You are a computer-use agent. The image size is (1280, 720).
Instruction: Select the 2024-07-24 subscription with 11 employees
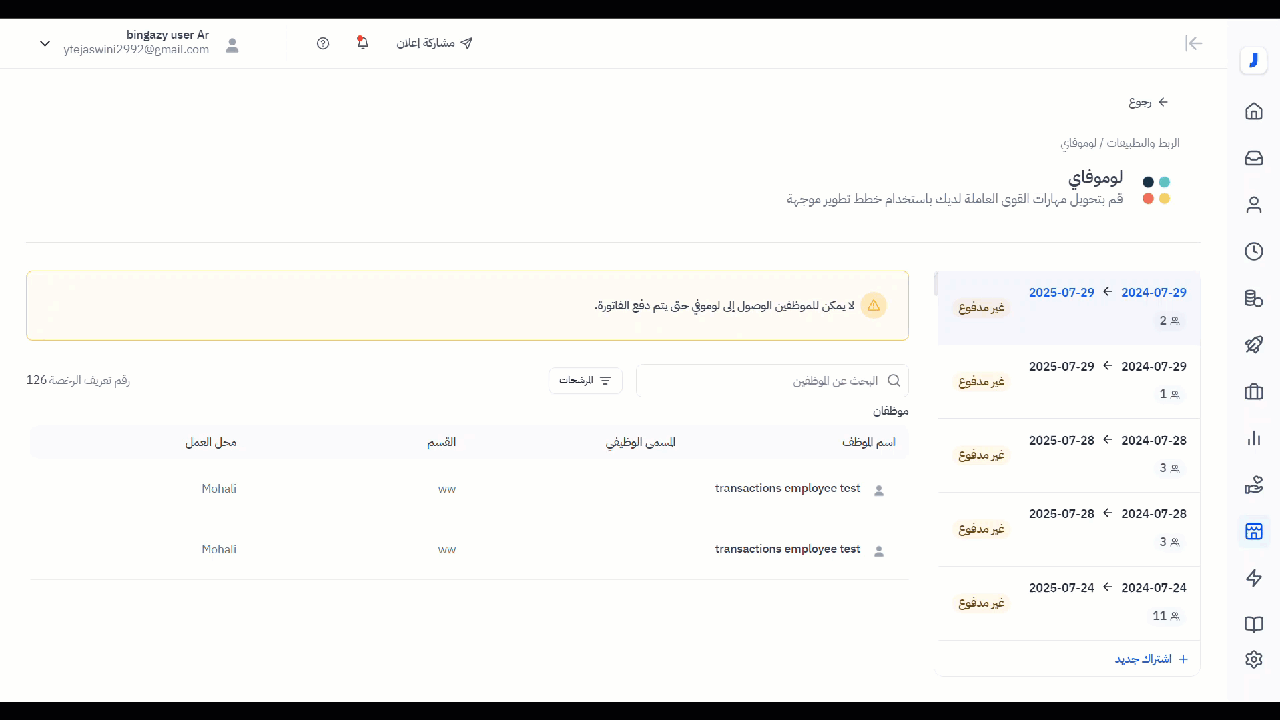click(x=1068, y=603)
